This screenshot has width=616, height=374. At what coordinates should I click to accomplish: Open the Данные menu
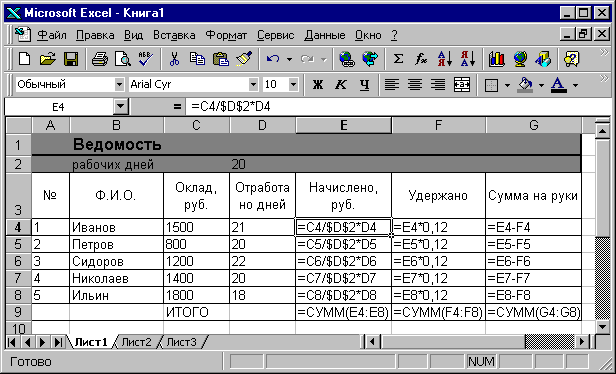tap(324, 35)
